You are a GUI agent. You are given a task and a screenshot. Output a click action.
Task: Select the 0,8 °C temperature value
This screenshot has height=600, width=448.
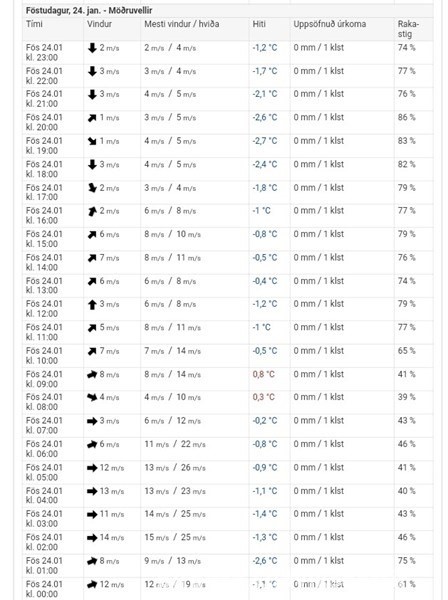pyautogui.click(x=264, y=374)
